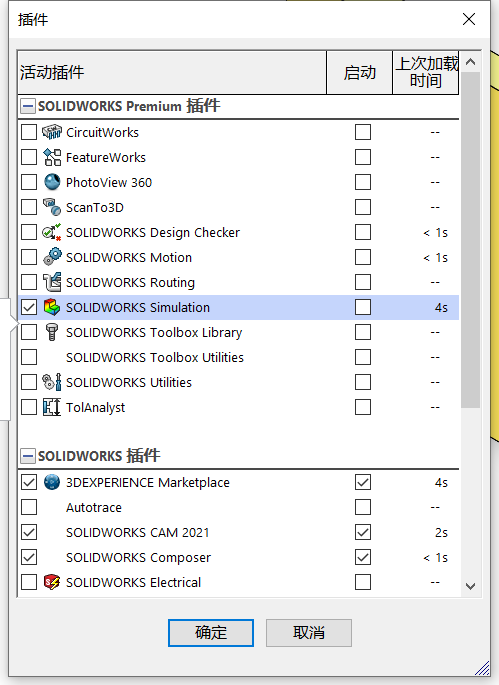The width and height of the screenshot is (499, 685).
Task: Click the scroll down arrow of list
Action: [x=471, y=586]
